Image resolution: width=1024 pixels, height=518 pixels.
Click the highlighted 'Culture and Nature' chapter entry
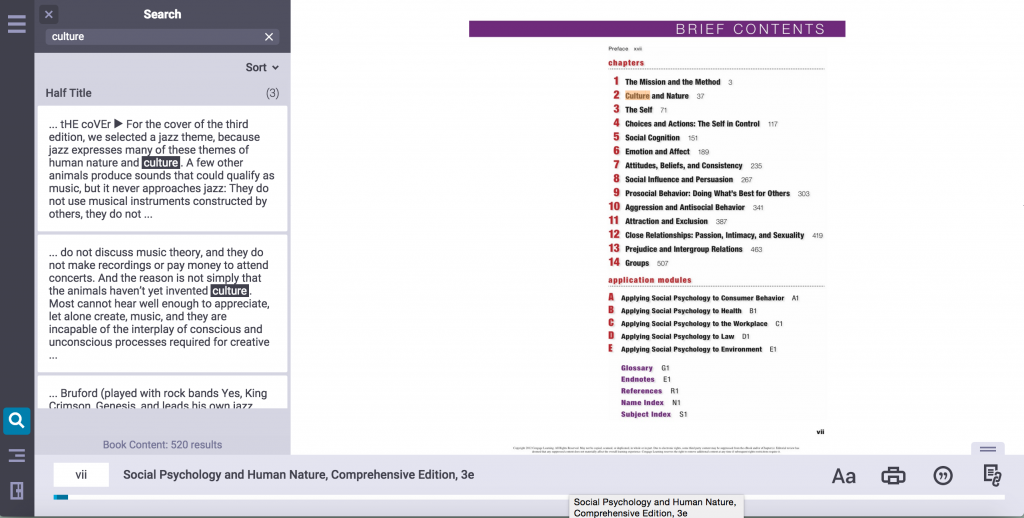pyautogui.click(x=656, y=96)
